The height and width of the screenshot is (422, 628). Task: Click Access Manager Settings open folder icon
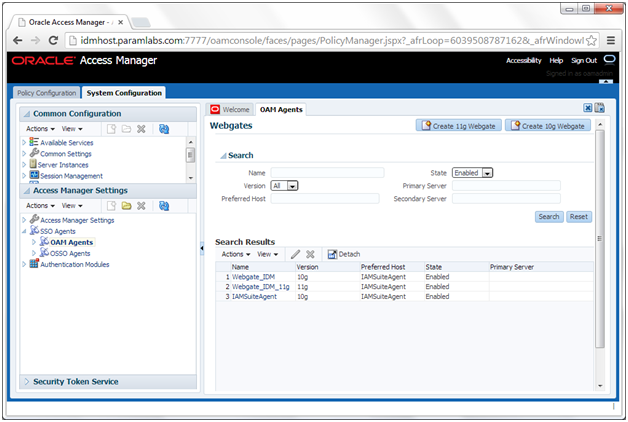[x=127, y=206]
